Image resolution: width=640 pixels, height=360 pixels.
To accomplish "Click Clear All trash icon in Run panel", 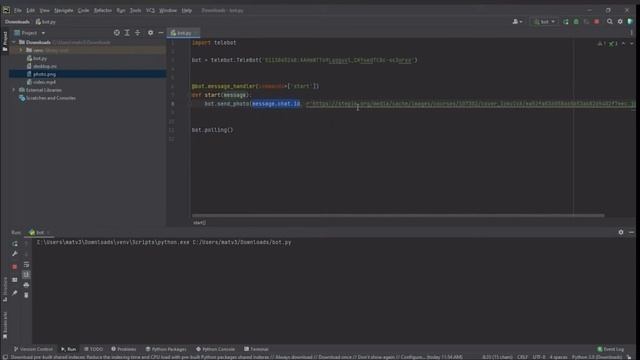I will pyautogui.click(x=26, y=295).
